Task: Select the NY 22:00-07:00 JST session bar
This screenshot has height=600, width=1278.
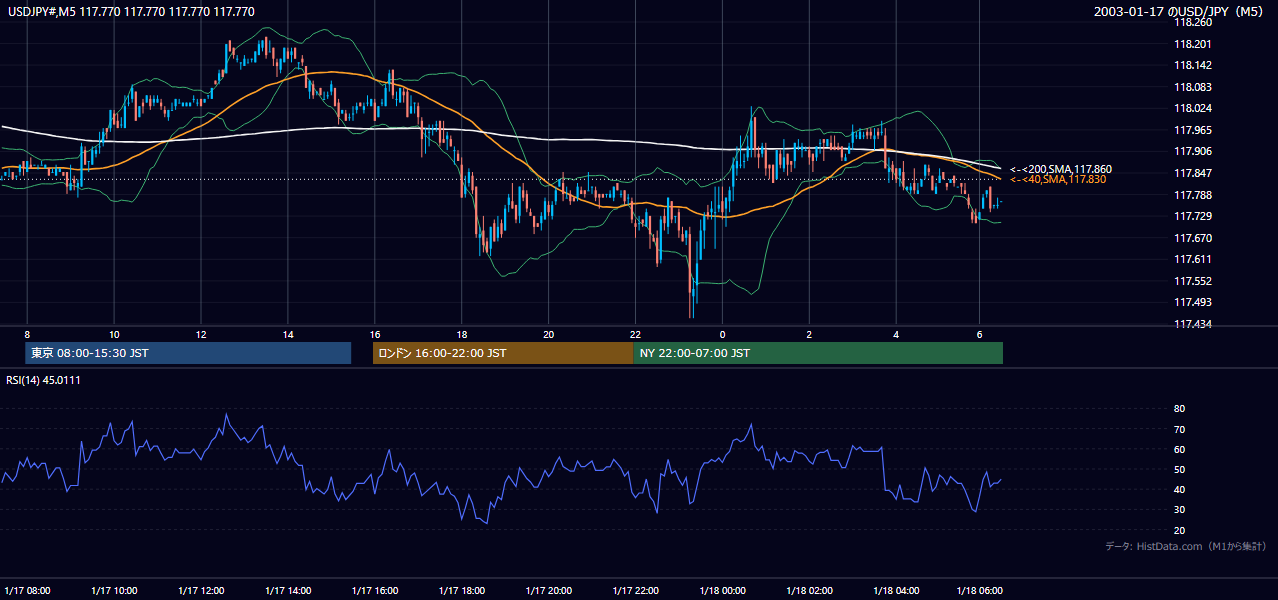Action: tap(818, 353)
